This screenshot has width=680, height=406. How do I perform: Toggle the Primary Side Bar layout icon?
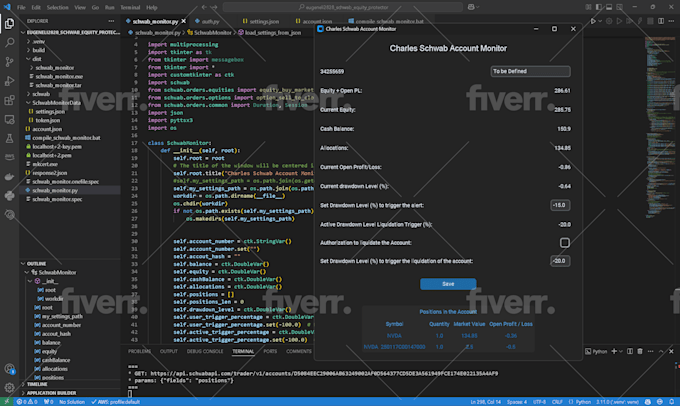pyautogui.click(x=598, y=7)
